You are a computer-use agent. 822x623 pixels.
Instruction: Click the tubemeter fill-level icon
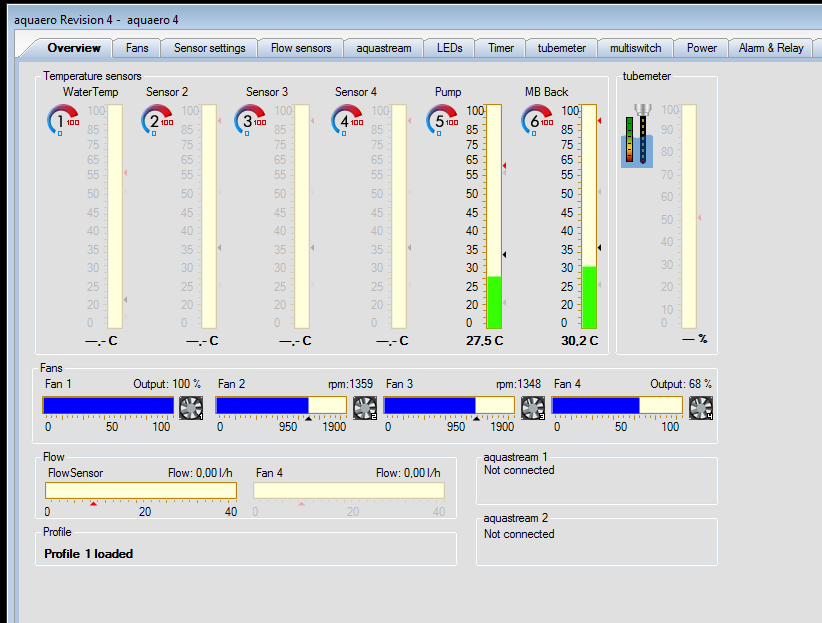tap(637, 136)
